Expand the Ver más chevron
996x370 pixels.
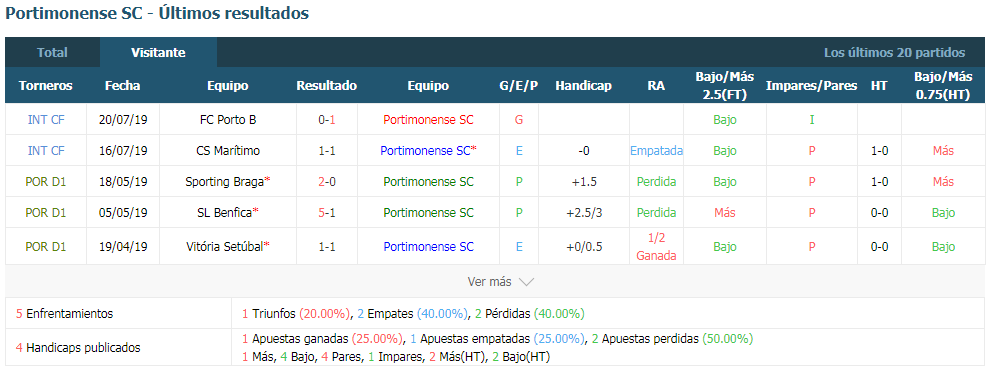(x=526, y=282)
